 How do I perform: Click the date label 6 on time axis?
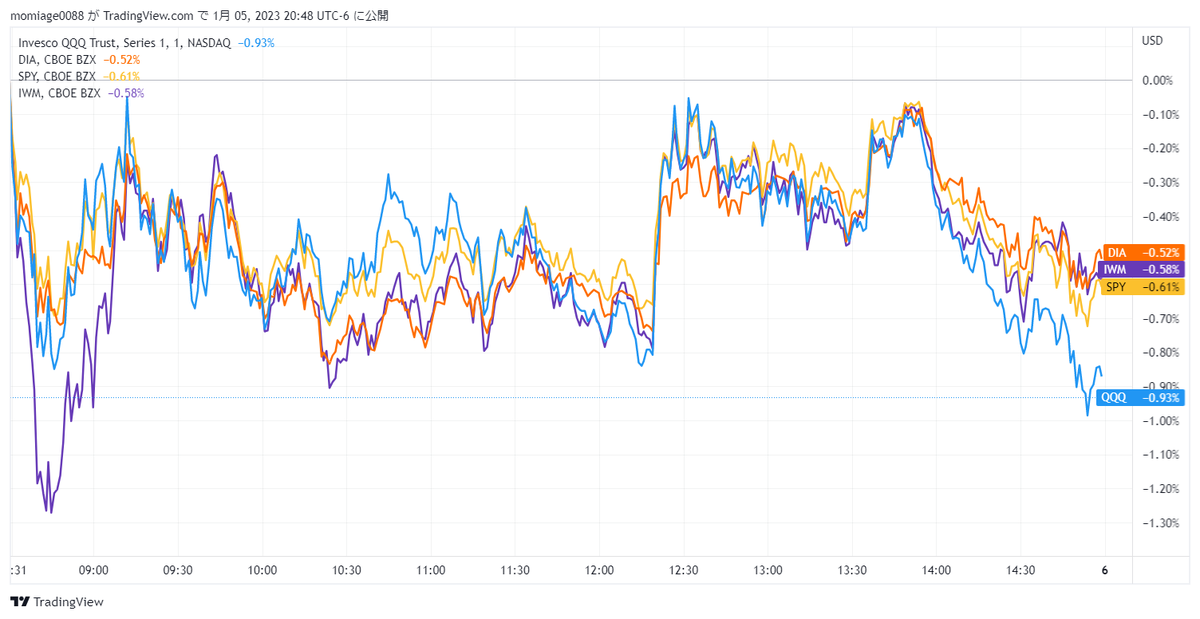[x=1105, y=570]
